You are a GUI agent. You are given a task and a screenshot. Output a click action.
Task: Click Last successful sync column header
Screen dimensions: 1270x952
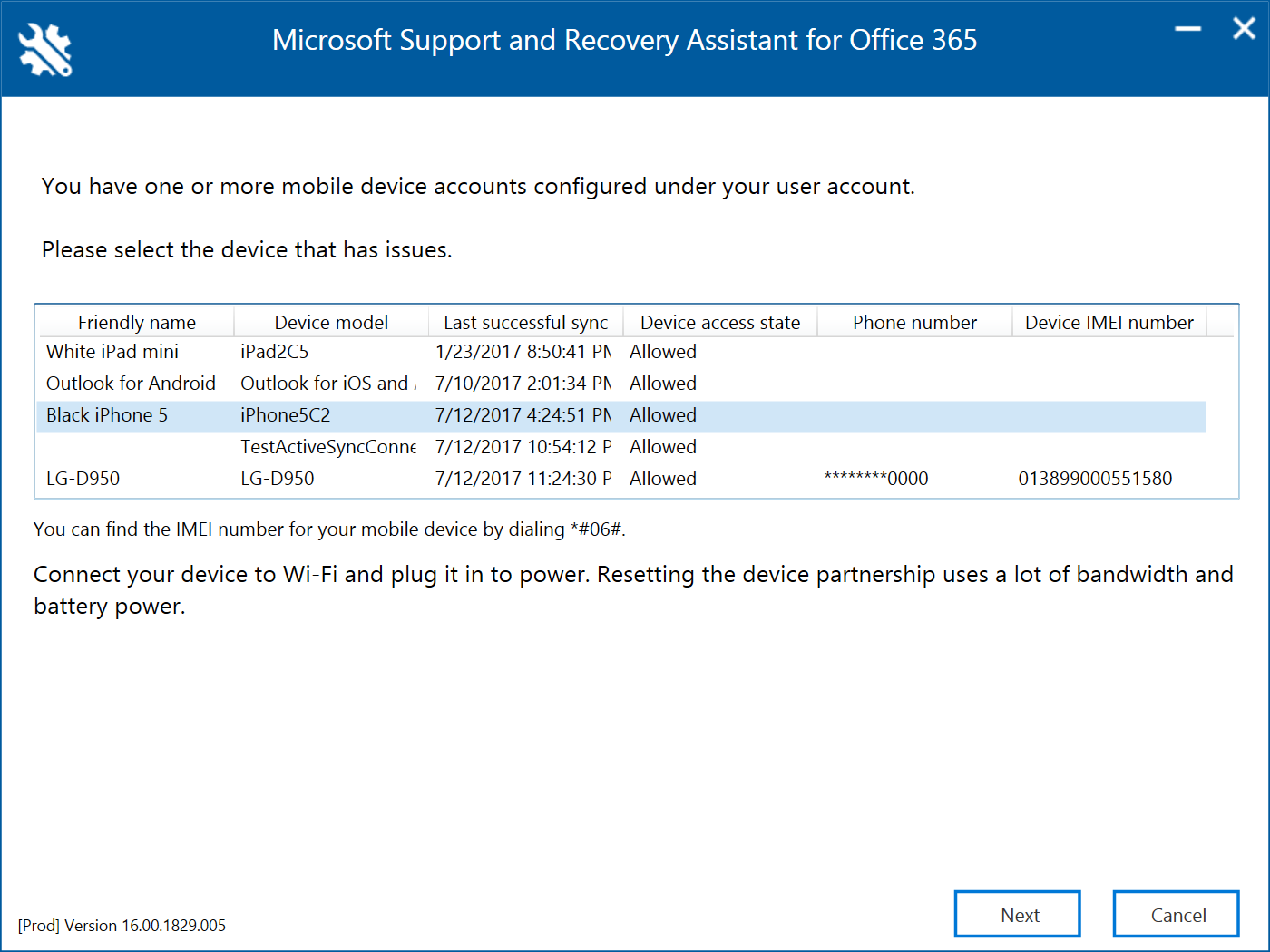pyautogui.click(x=525, y=323)
